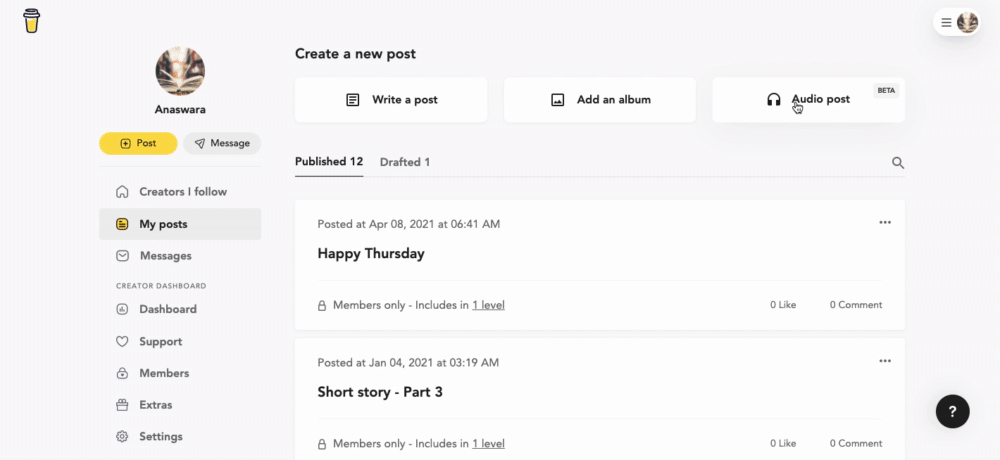Click the Messages envelope icon in sidebar
The image size is (1000, 460).
pos(122,256)
